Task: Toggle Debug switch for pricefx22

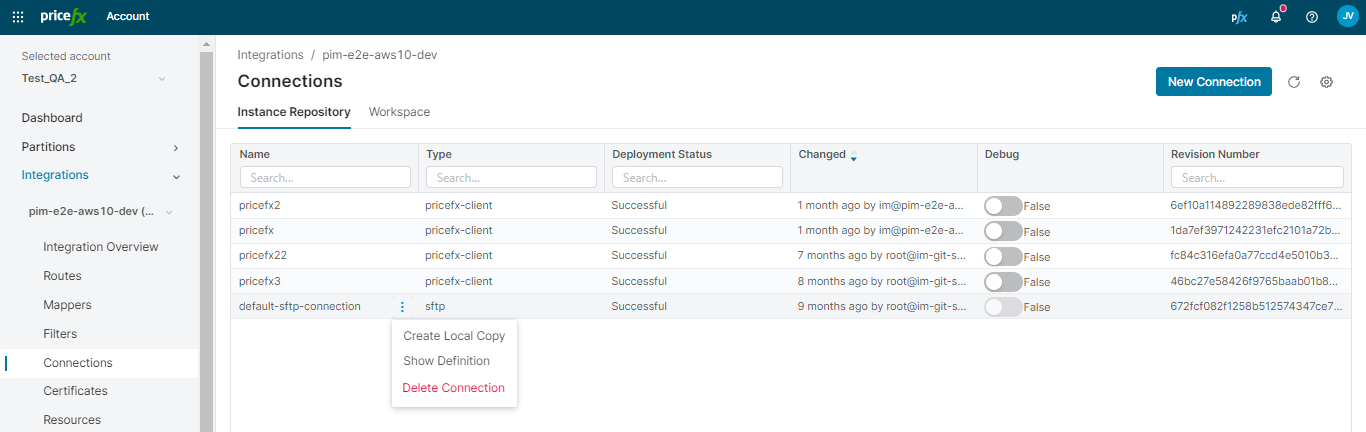Action: tap(1003, 256)
